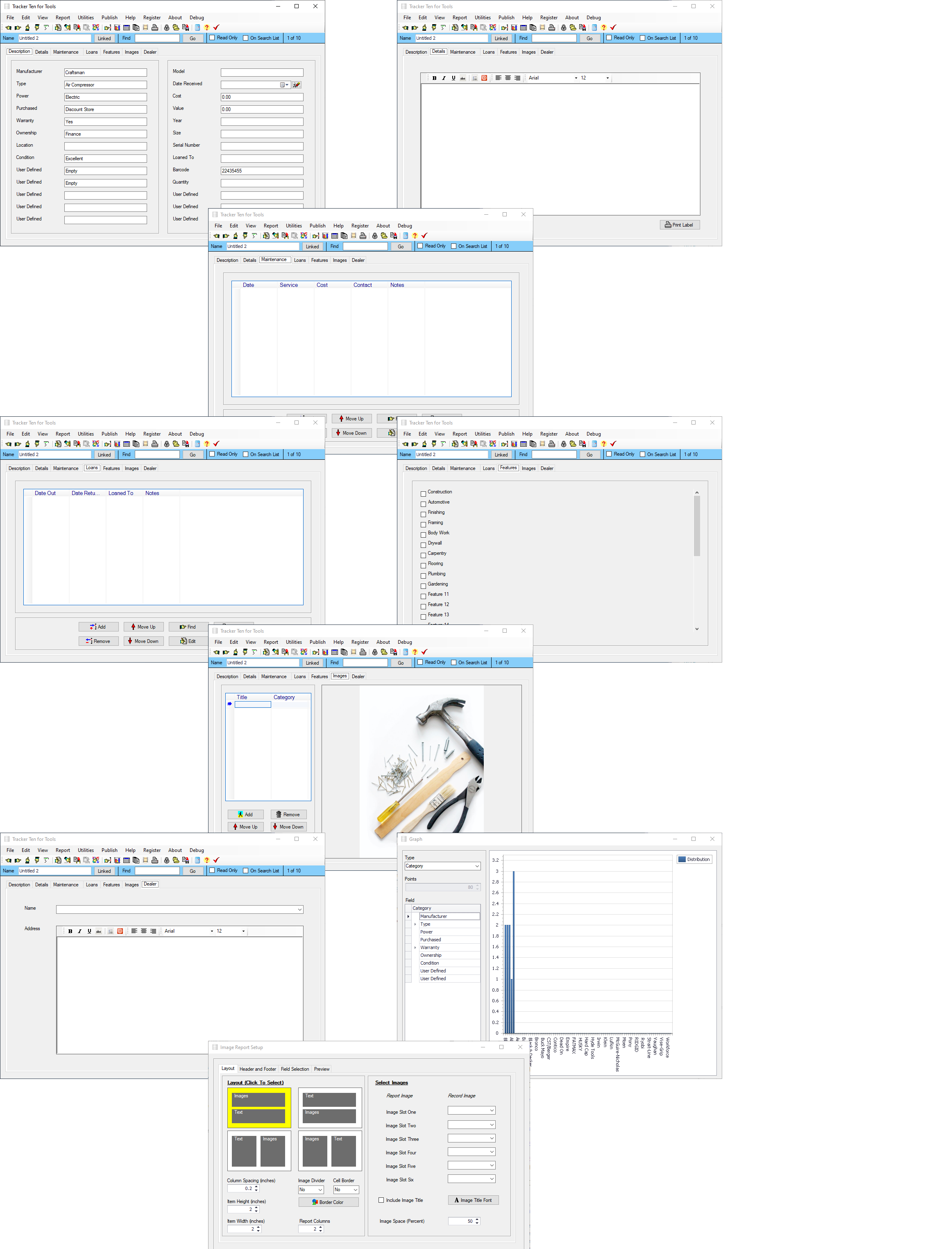Toggle Bold in the Details window editor

[435, 78]
